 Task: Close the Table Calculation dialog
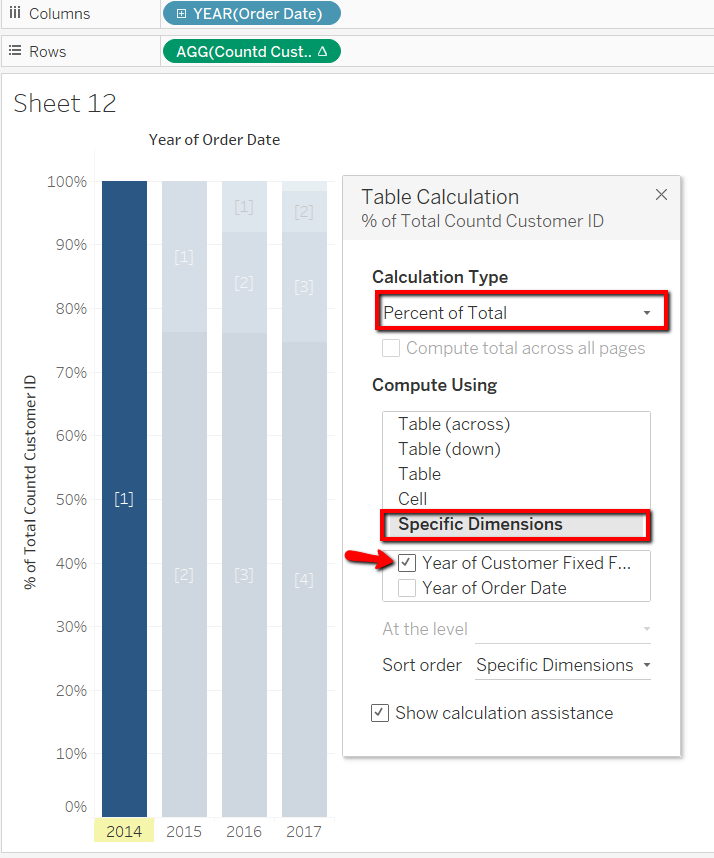(661, 195)
